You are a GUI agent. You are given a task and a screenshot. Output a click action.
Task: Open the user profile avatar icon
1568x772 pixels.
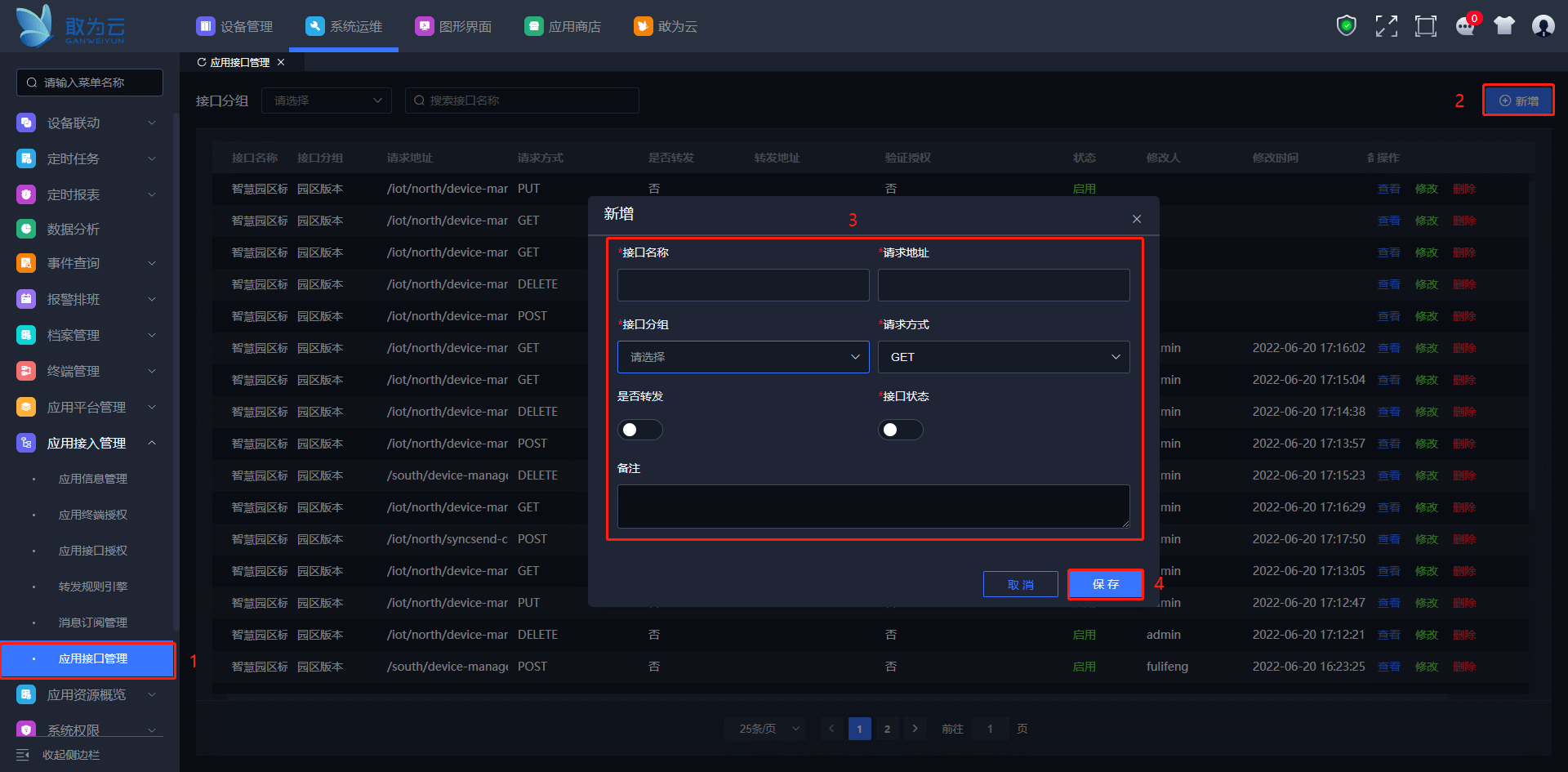(x=1543, y=26)
